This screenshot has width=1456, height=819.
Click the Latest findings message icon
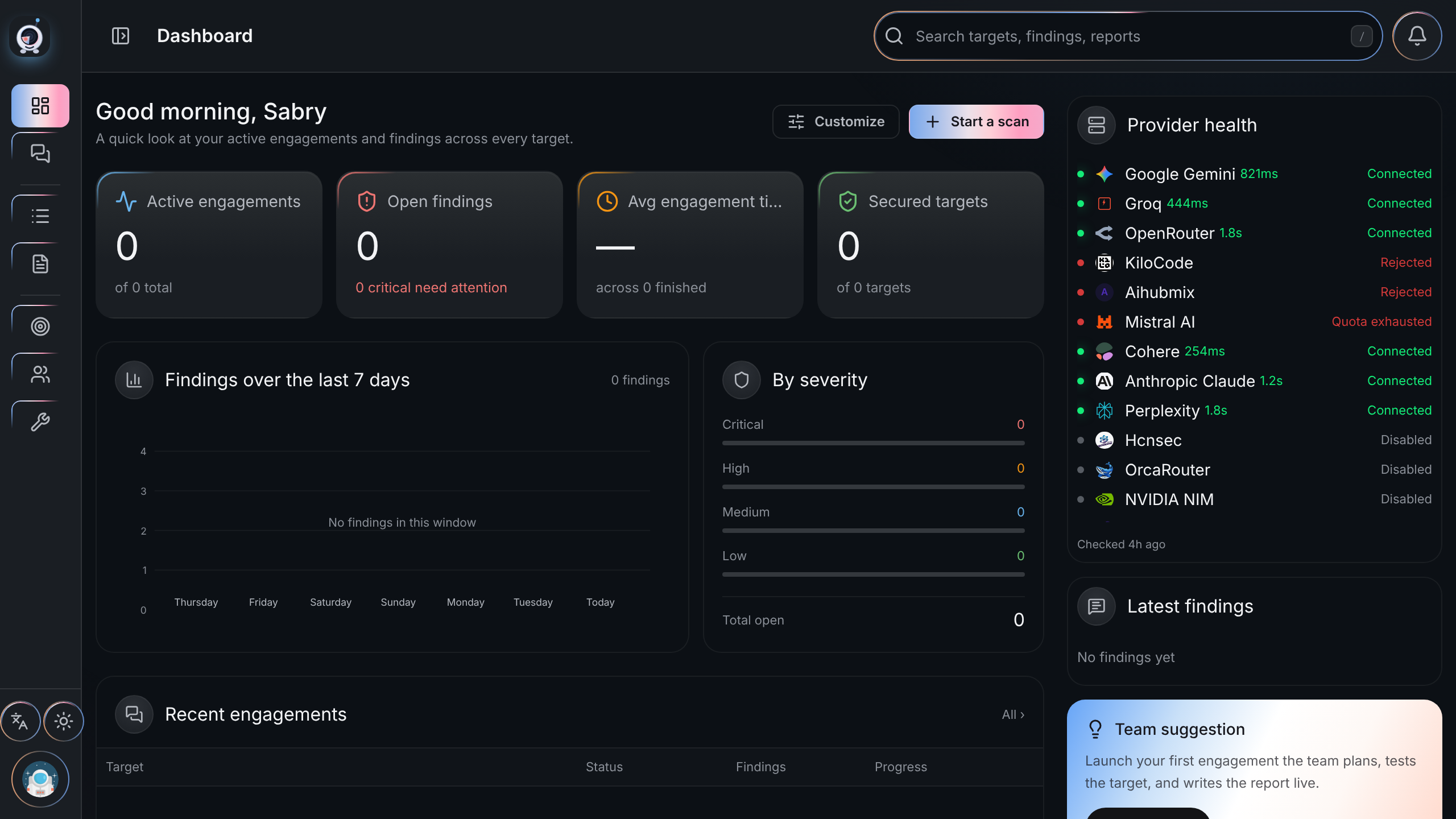click(x=1097, y=606)
